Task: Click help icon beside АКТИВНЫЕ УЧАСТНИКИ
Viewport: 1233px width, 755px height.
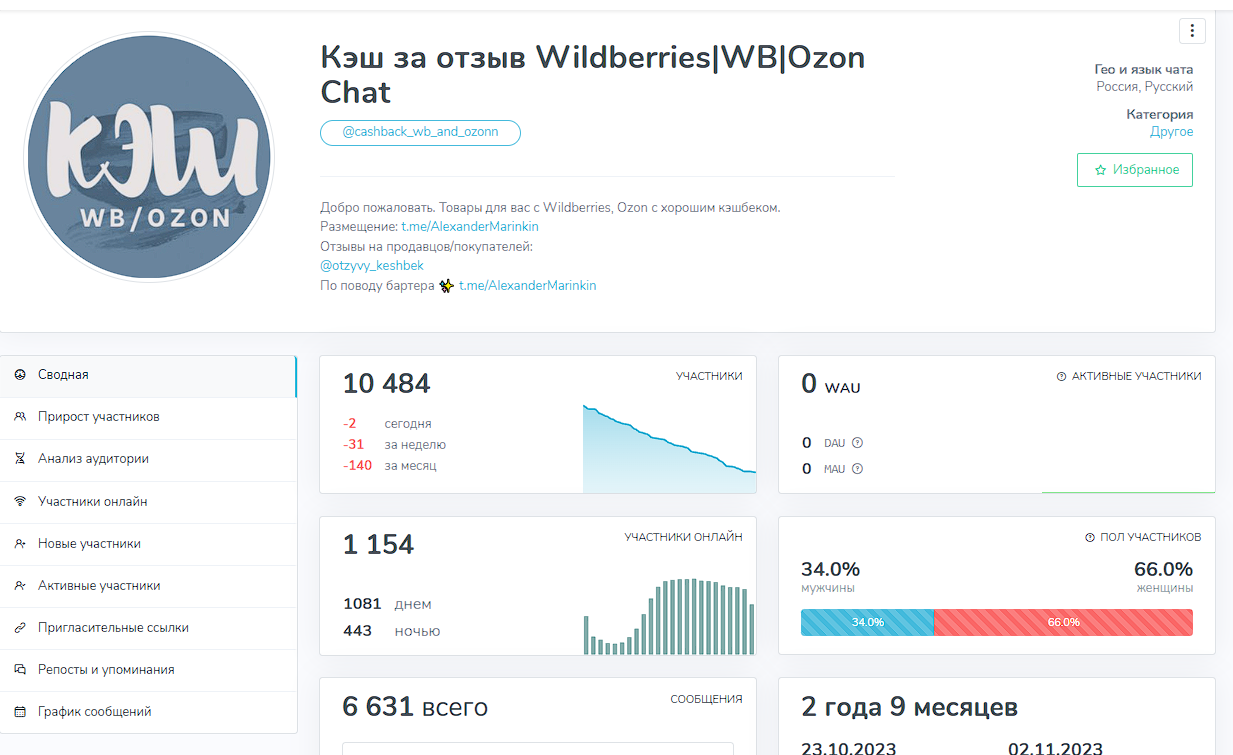Action: tap(1061, 377)
